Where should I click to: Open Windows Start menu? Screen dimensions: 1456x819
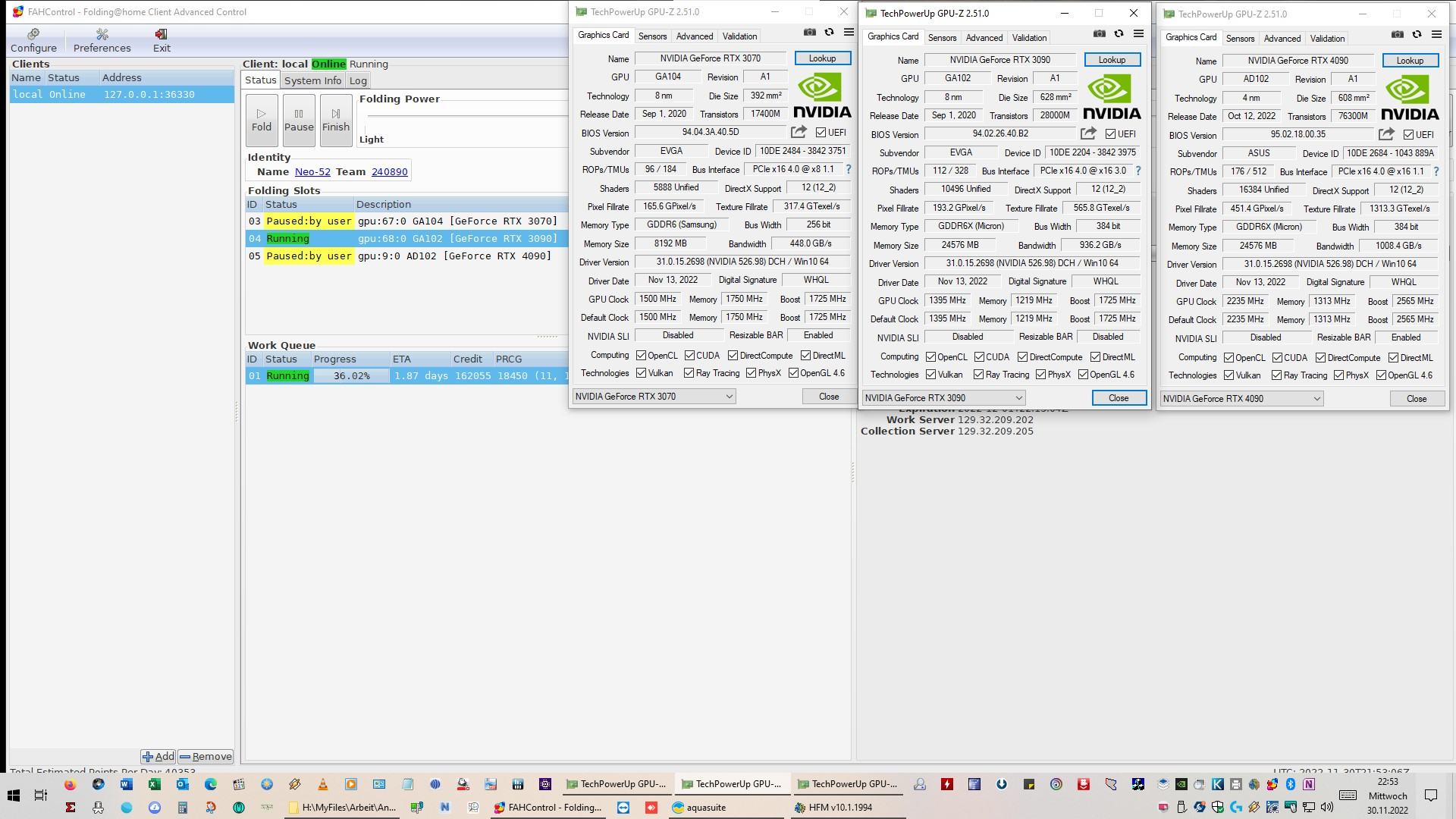pos(13,795)
